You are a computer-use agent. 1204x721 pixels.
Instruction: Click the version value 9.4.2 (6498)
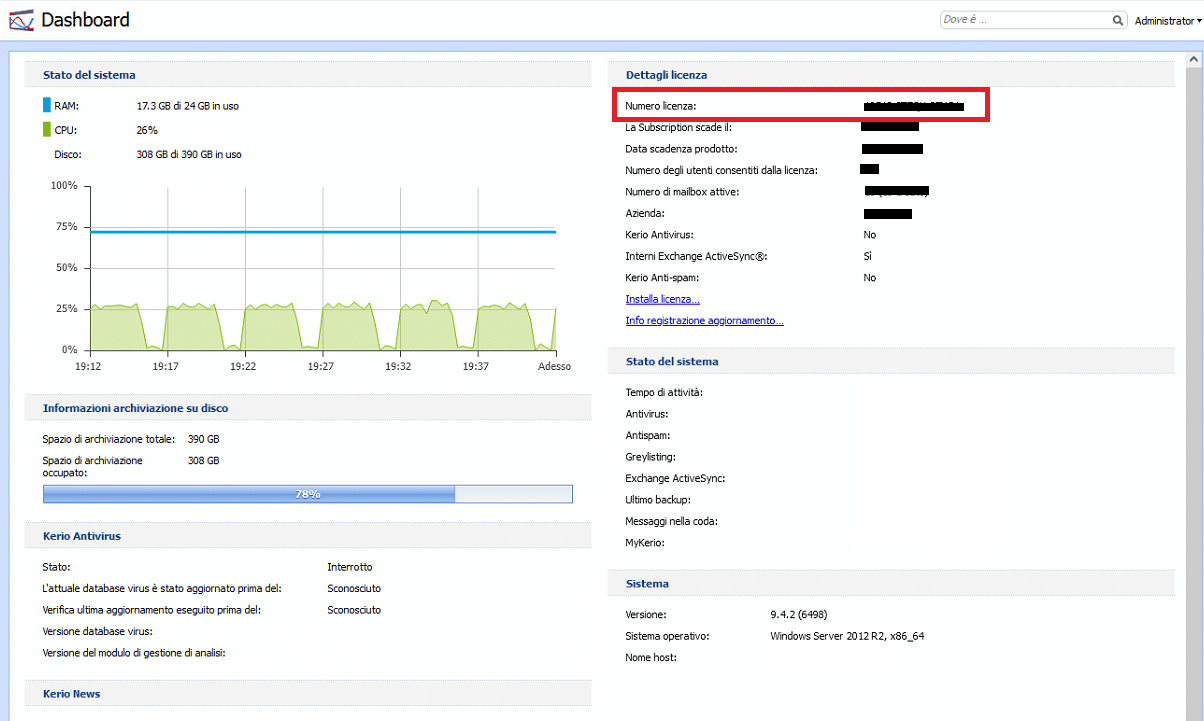tap(798, 614)
